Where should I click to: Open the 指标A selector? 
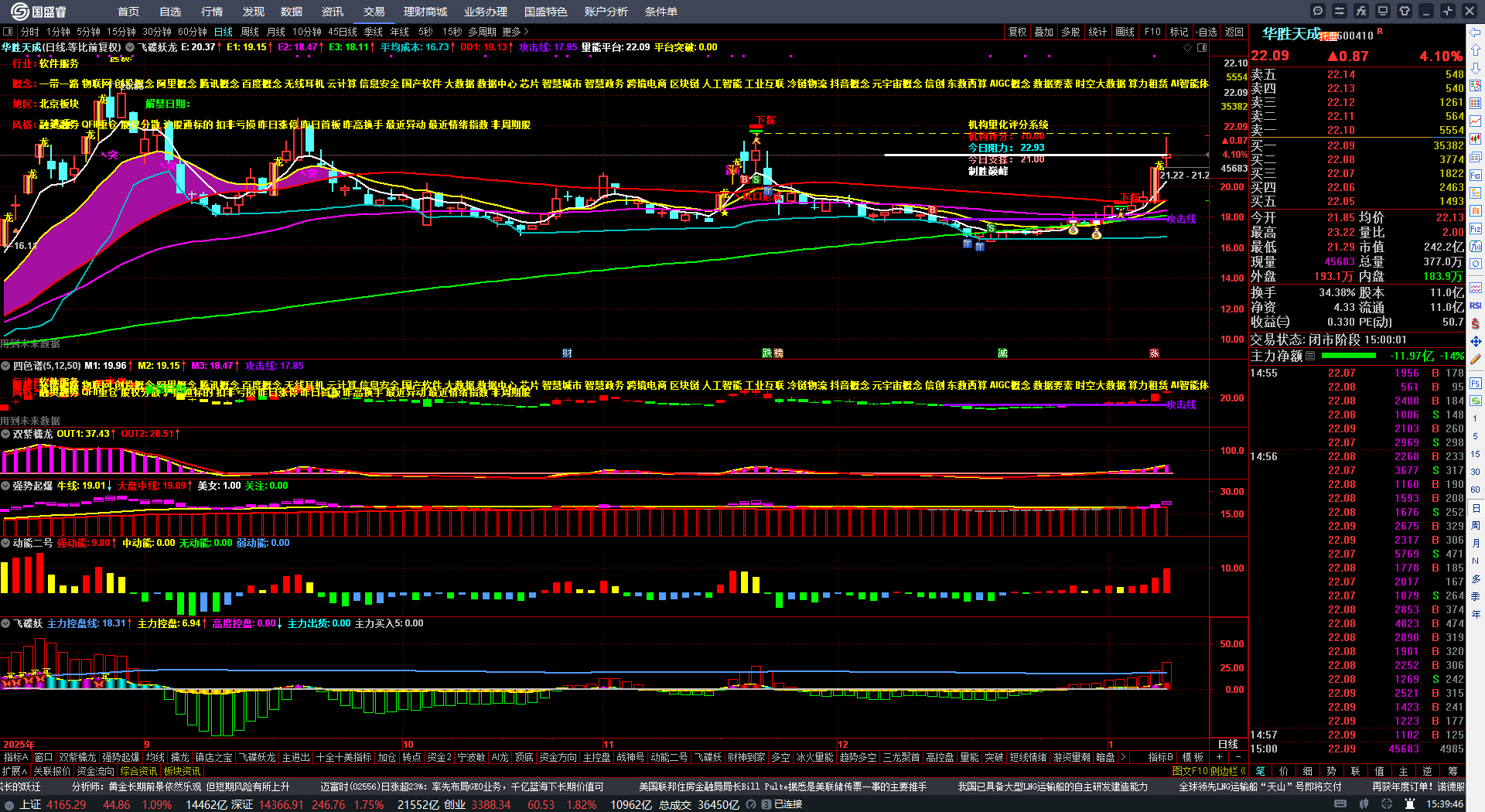point(16,758)
